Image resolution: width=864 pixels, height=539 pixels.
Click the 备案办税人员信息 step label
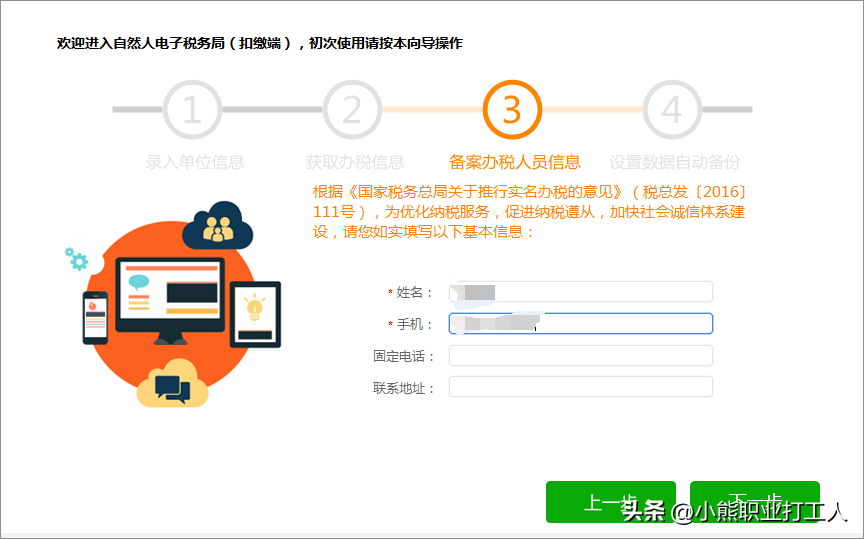click(515, 162)
